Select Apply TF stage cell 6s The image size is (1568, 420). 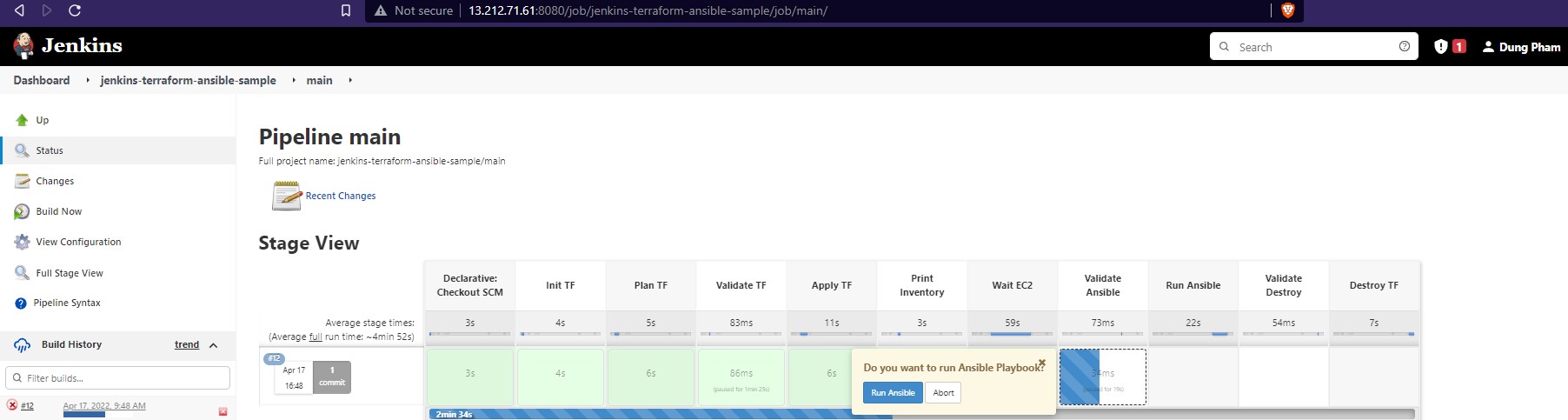[x=820, y=376]
